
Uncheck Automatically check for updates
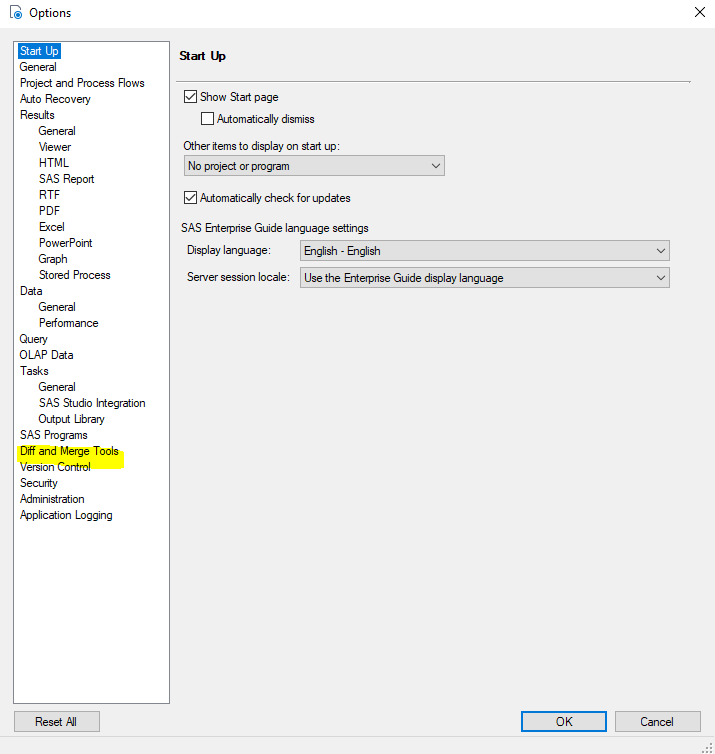pos(191,198)
